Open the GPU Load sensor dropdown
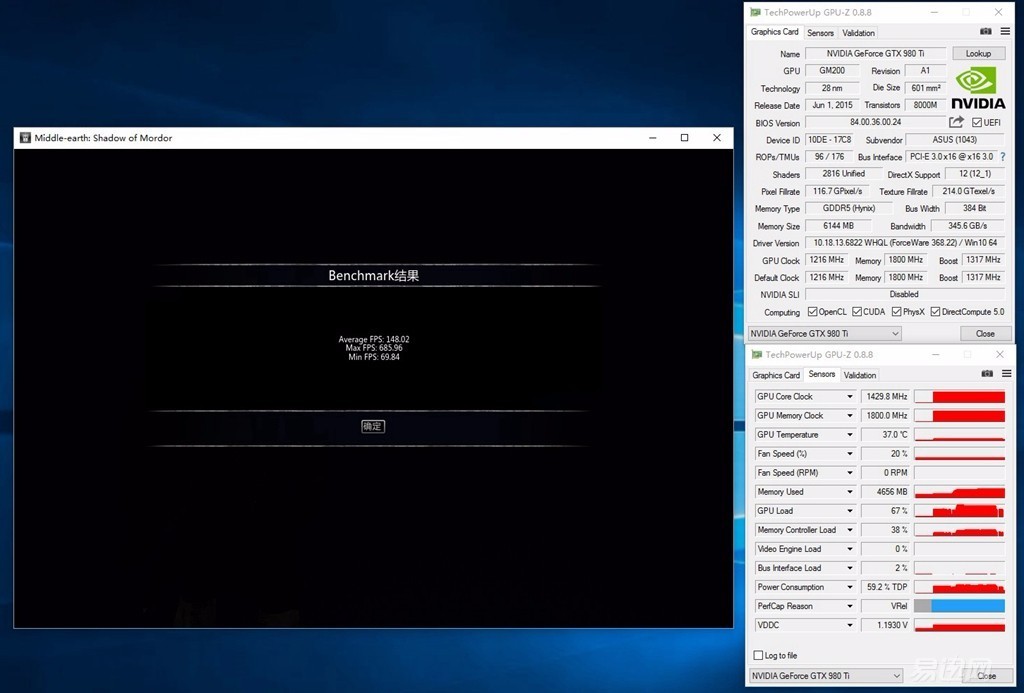1024x693 pixels. [x=850, y=511]
